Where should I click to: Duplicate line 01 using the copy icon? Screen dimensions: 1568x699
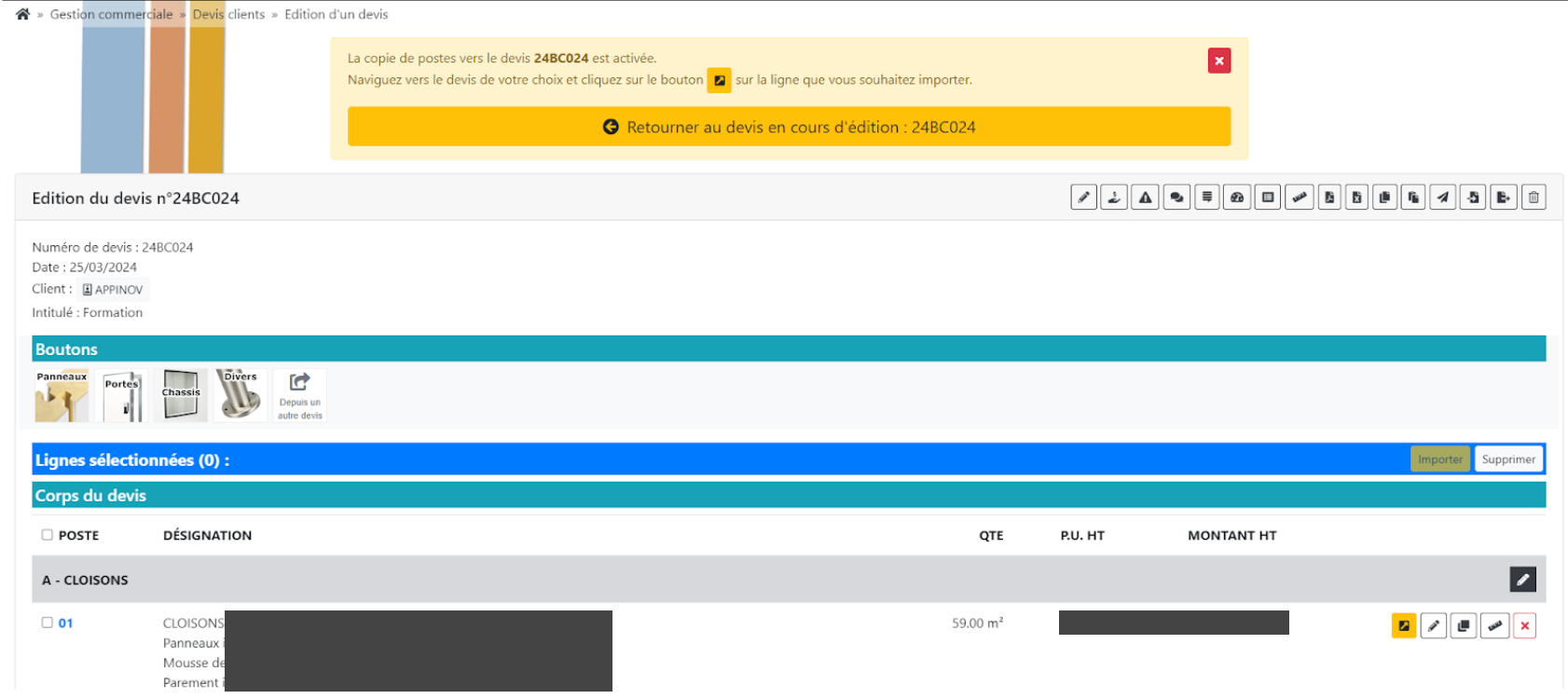(x=1464, y=625)
